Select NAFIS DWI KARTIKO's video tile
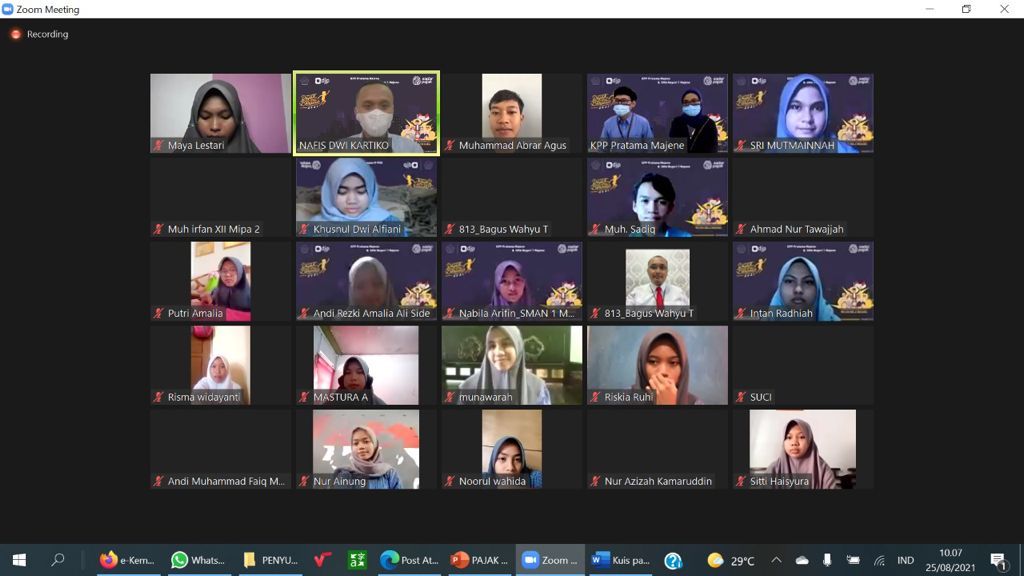The width and height of the screenshot is (1024, 576). pos(367,112)
